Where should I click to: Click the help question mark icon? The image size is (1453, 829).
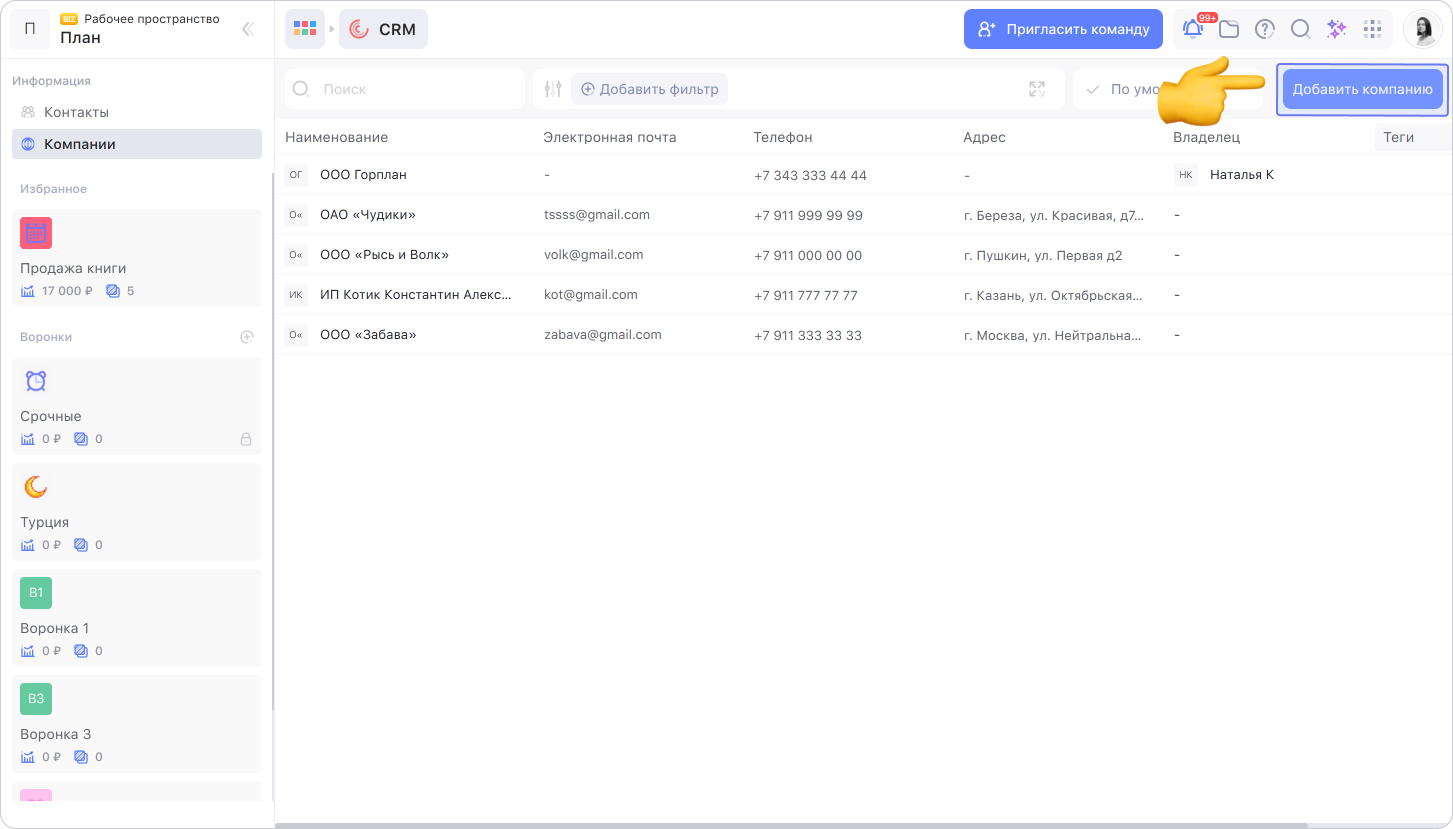(1265, 29)
